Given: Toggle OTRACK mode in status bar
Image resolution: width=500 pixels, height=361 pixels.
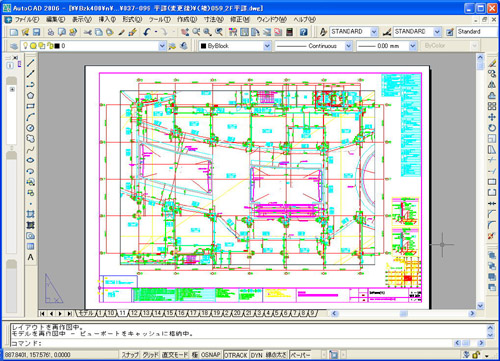Looking at the screenshot, I should coord(236,355).
